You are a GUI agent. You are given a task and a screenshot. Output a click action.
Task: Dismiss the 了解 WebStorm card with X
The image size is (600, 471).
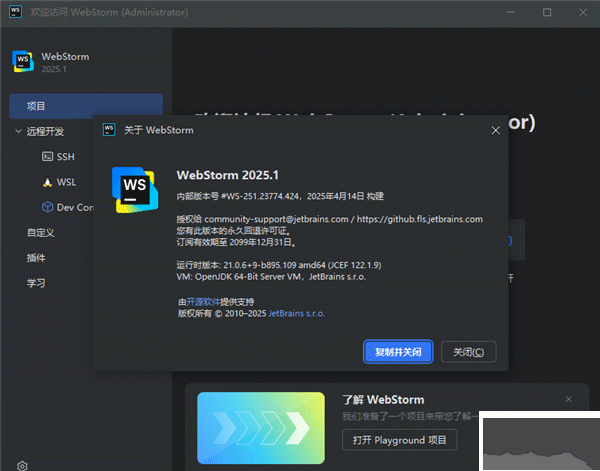pyautogui.click(x=569, y=399)
